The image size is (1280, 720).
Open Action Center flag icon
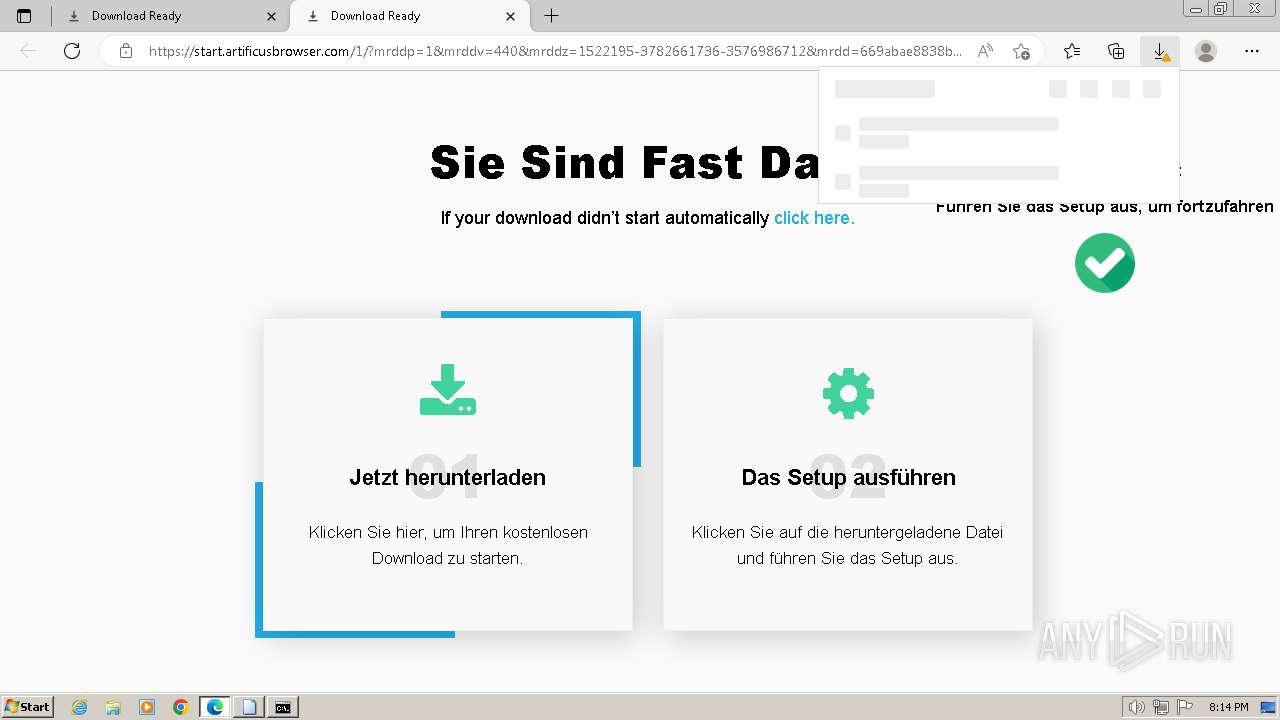click(x=1185, y=707)
